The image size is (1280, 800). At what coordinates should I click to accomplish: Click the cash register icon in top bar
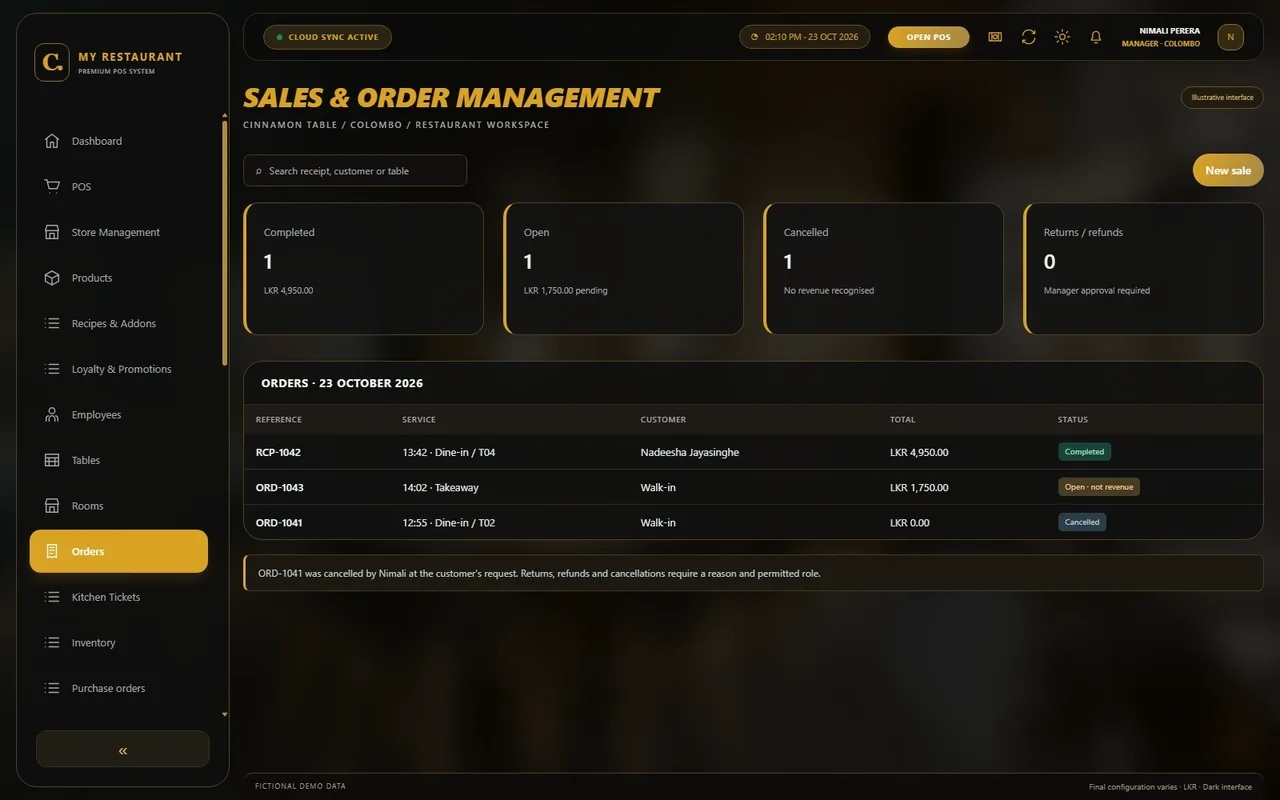click(995, 37)
